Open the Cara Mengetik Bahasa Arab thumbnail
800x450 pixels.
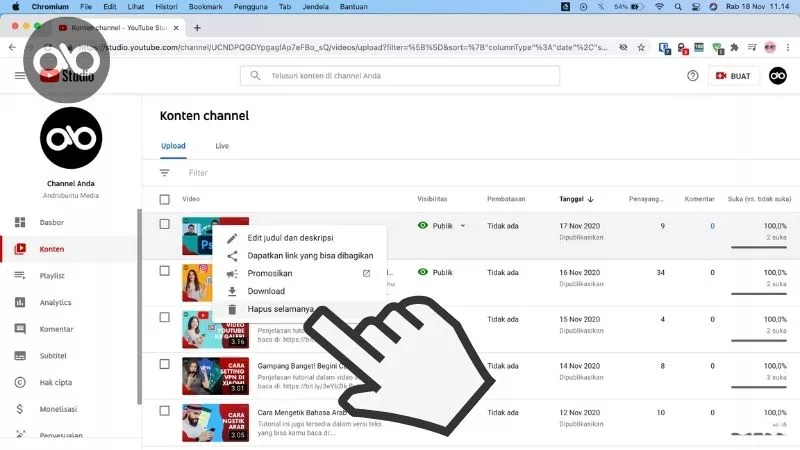[215, 422]
